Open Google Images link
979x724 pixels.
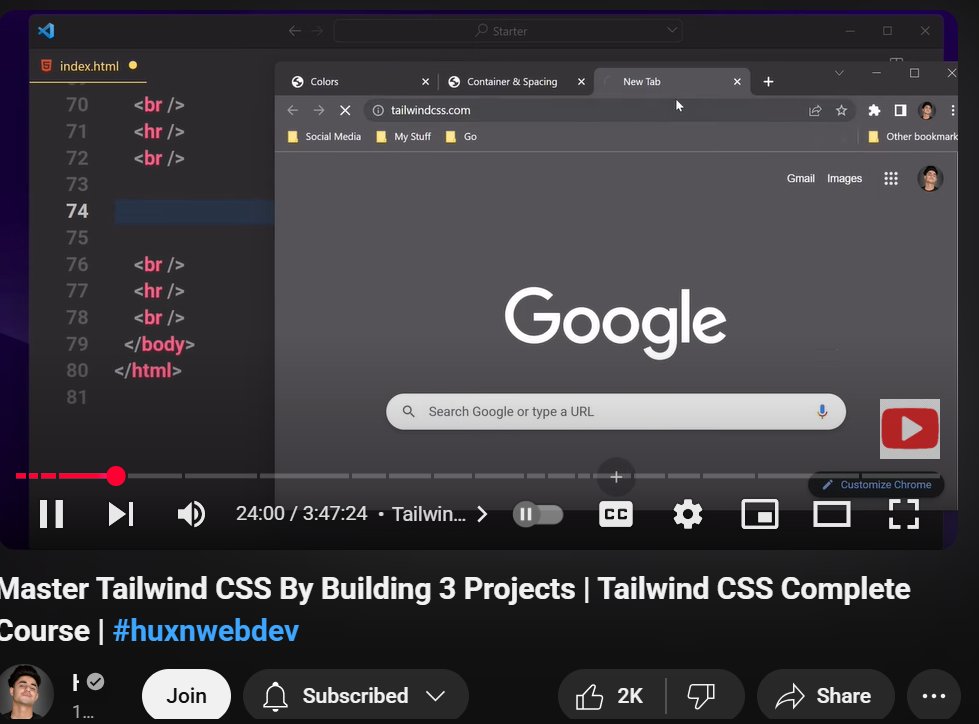click(x=844, y=179)
